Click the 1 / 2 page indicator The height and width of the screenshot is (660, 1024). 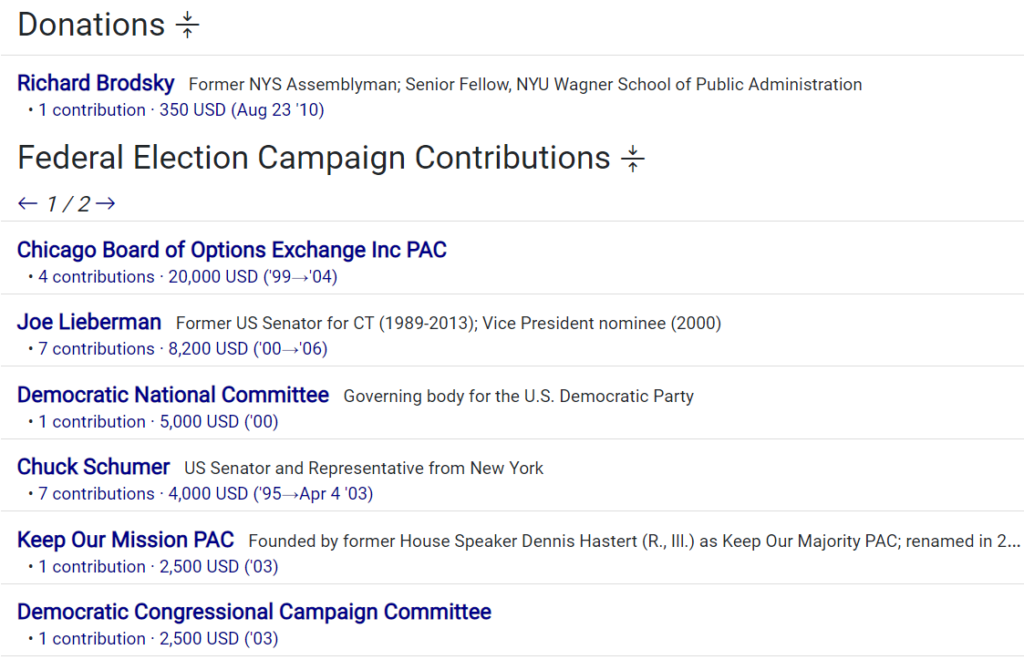(x=67, y=204)
